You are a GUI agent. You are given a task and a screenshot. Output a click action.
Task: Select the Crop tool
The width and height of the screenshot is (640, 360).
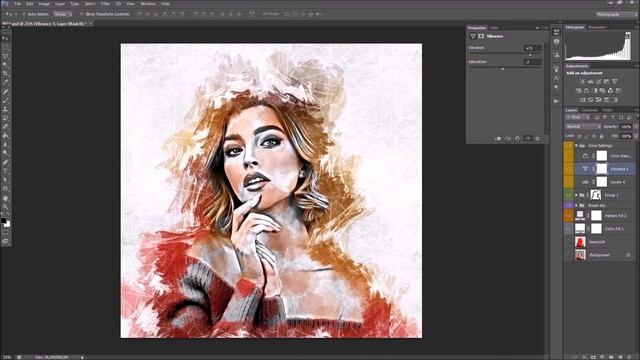pyautogui.click(x=5, y=74)
